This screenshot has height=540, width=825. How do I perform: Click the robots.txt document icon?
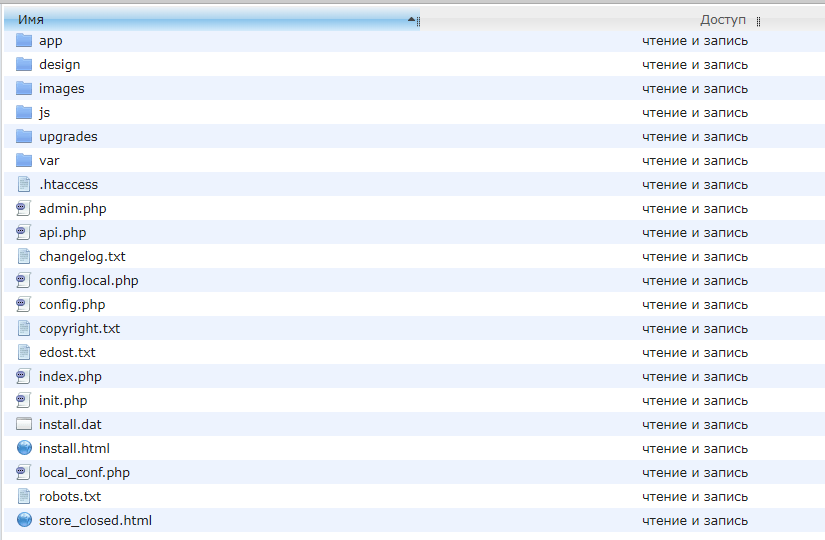click(x=24, y=496)
